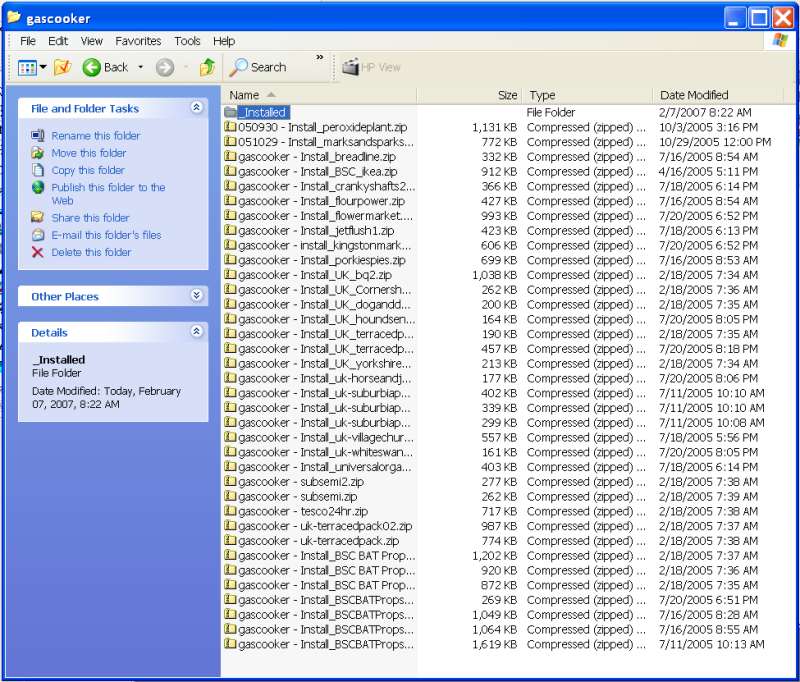This screenshot has height=682, width=800.
Task: Click the zip icon of Install_jetflush1.zip
Action: [230, 230]
